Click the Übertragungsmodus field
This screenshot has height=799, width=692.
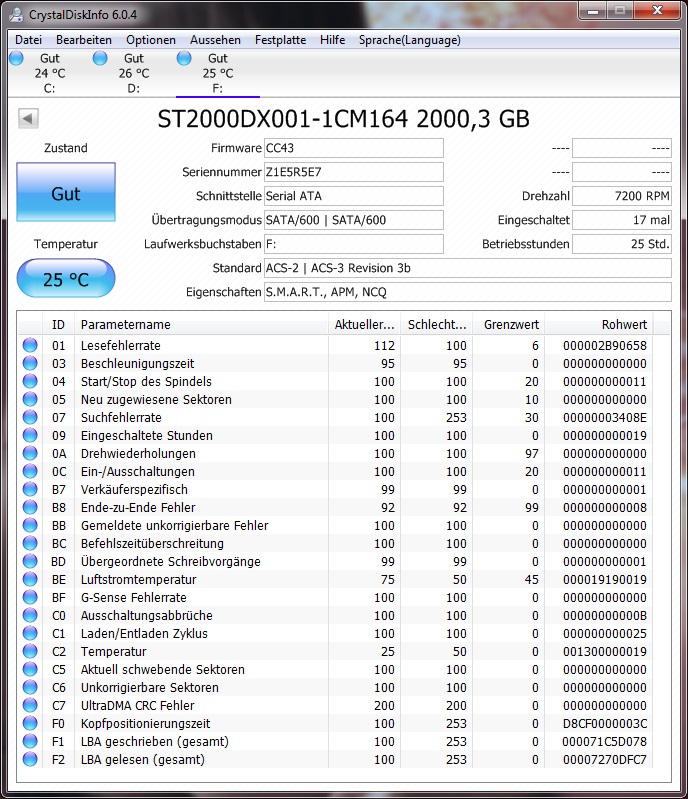354,220
